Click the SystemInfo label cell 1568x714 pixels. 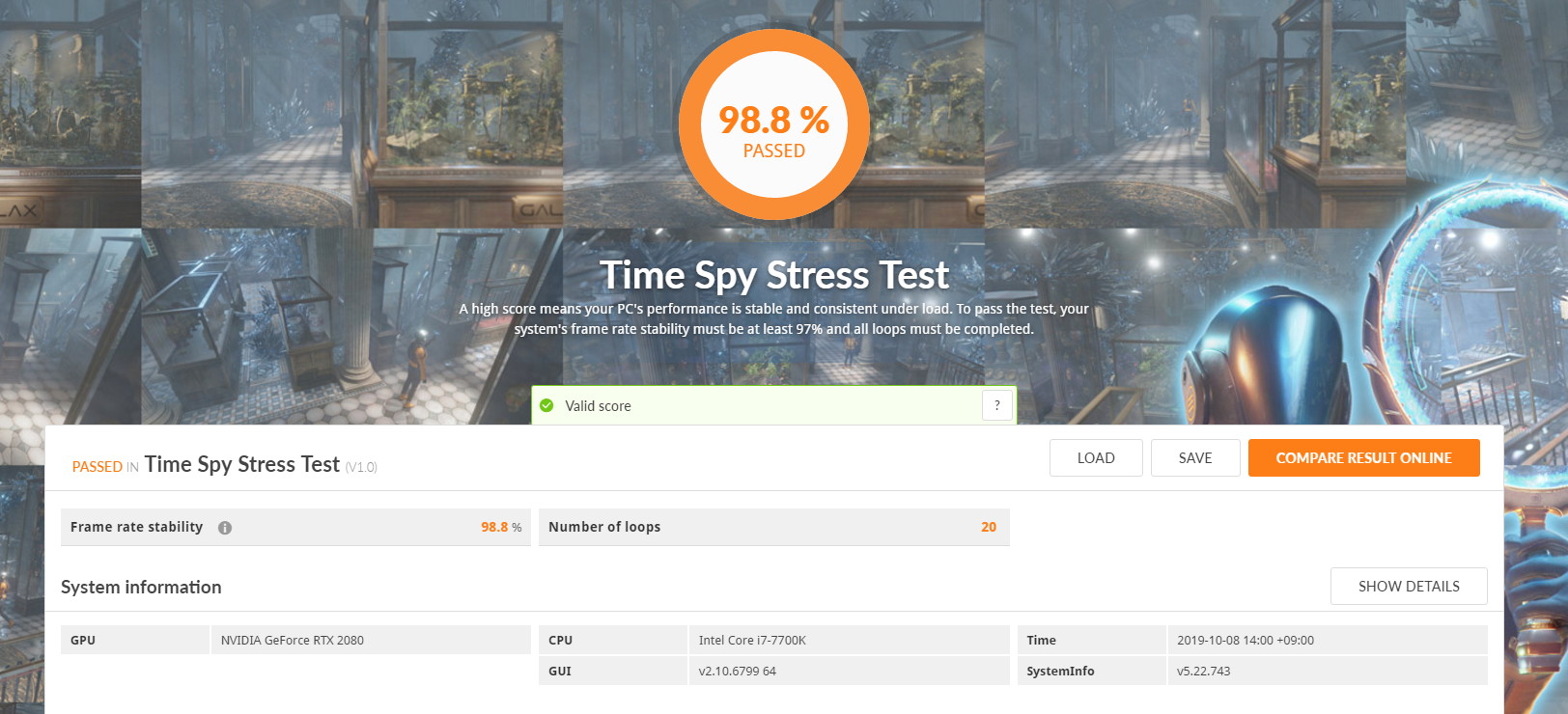(x=1092, y=671)
